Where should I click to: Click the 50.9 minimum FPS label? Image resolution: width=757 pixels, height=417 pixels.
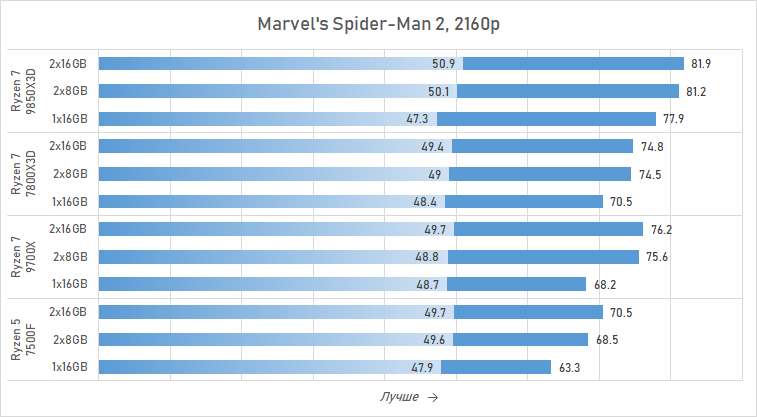(x=444, y=64)
